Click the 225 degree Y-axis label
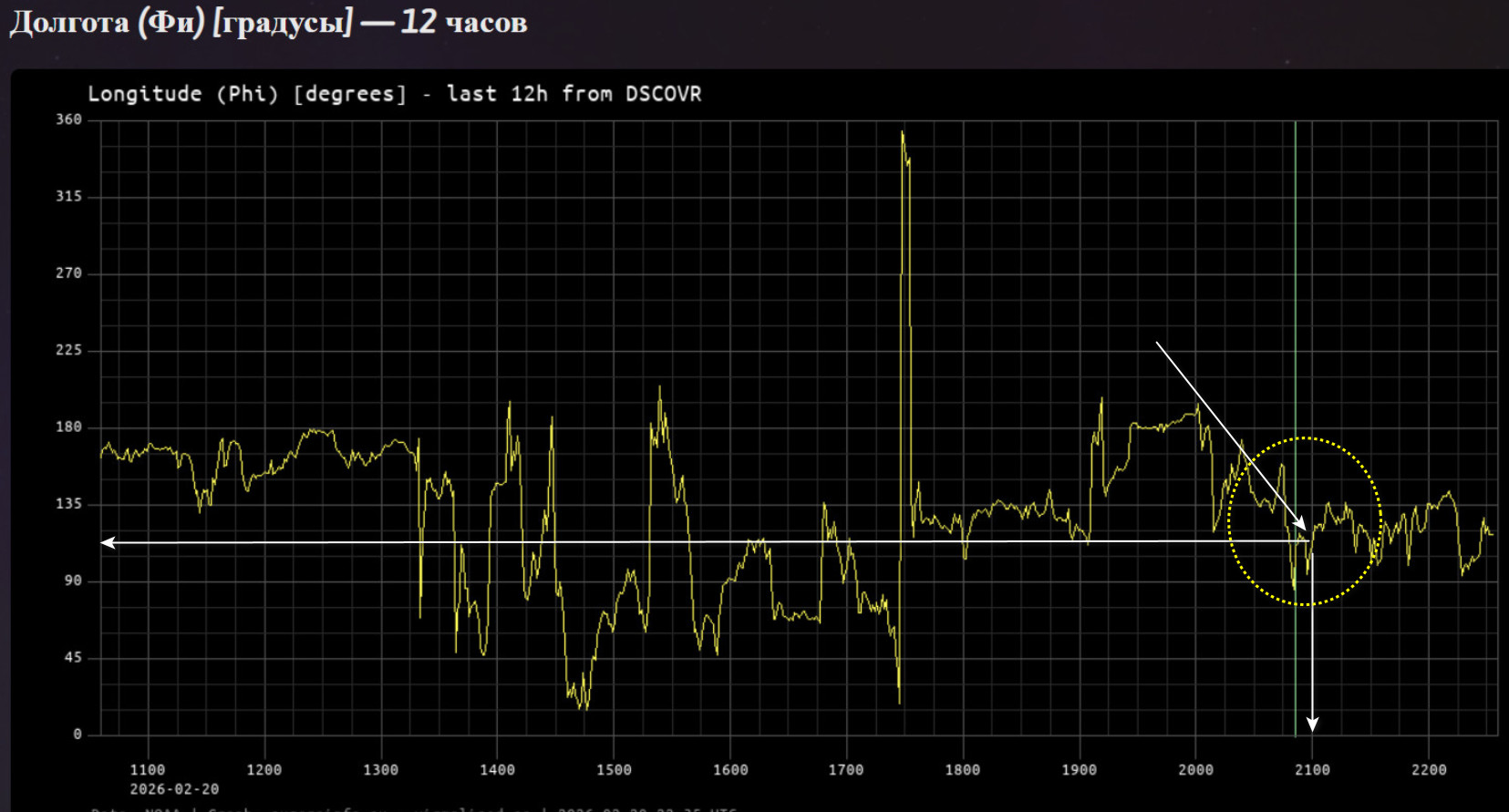1509x812 pixels. (x=68, y=350)
